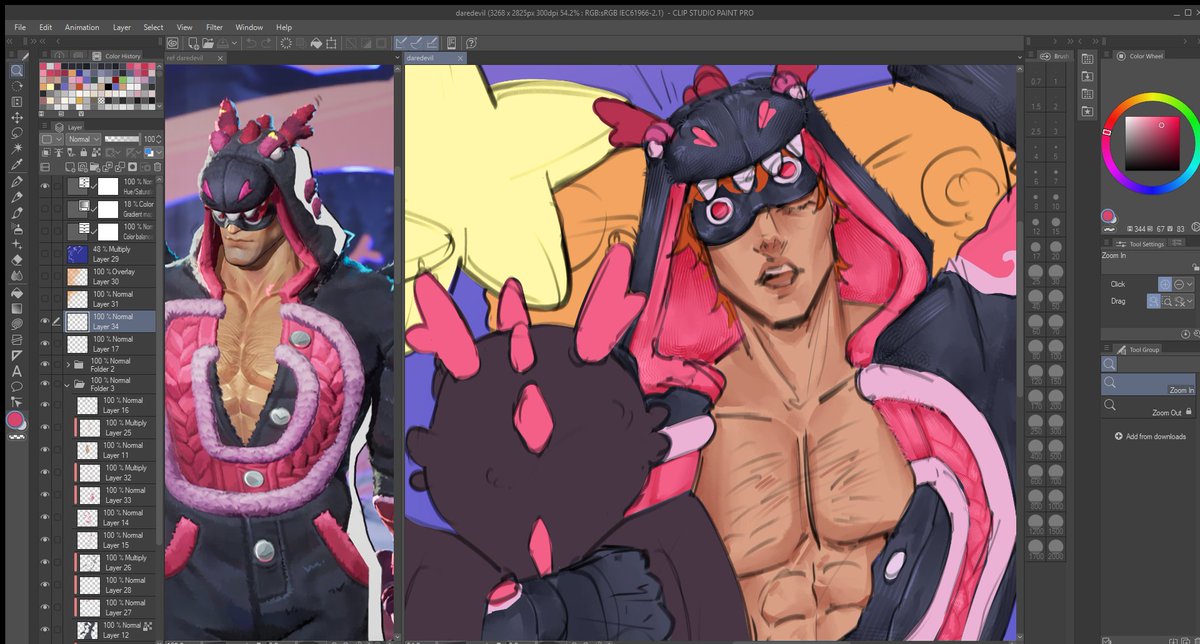Toggle visibility of Layer 16
Viewport: 1200px width, 644px height.
click(45, 405)
